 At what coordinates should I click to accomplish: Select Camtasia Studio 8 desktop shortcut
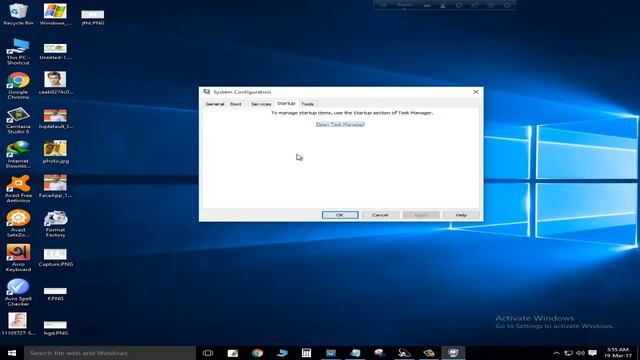coord(18,120)
